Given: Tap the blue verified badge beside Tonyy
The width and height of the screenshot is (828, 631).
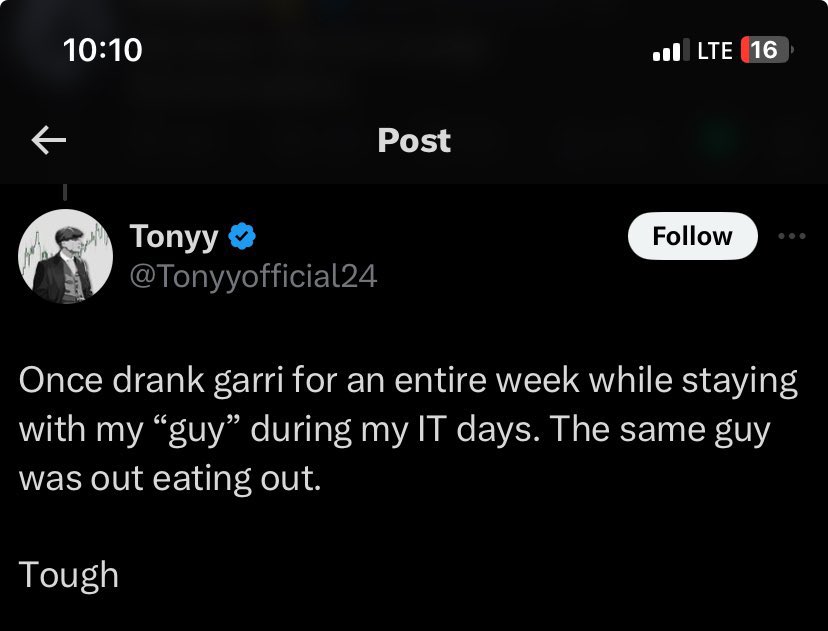Looking at the screenshot, I should click(242, 236).
